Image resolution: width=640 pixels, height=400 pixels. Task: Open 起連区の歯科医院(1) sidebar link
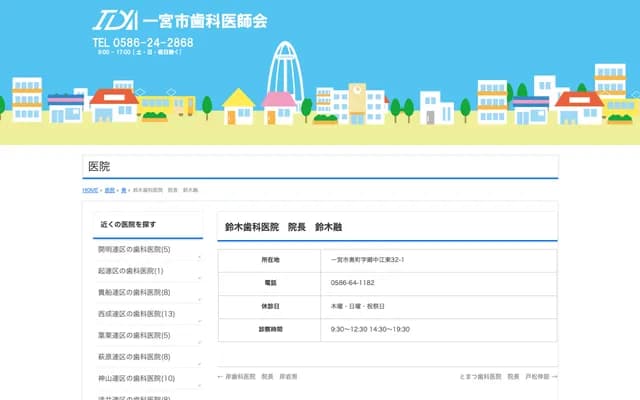(x=131, y=271)
